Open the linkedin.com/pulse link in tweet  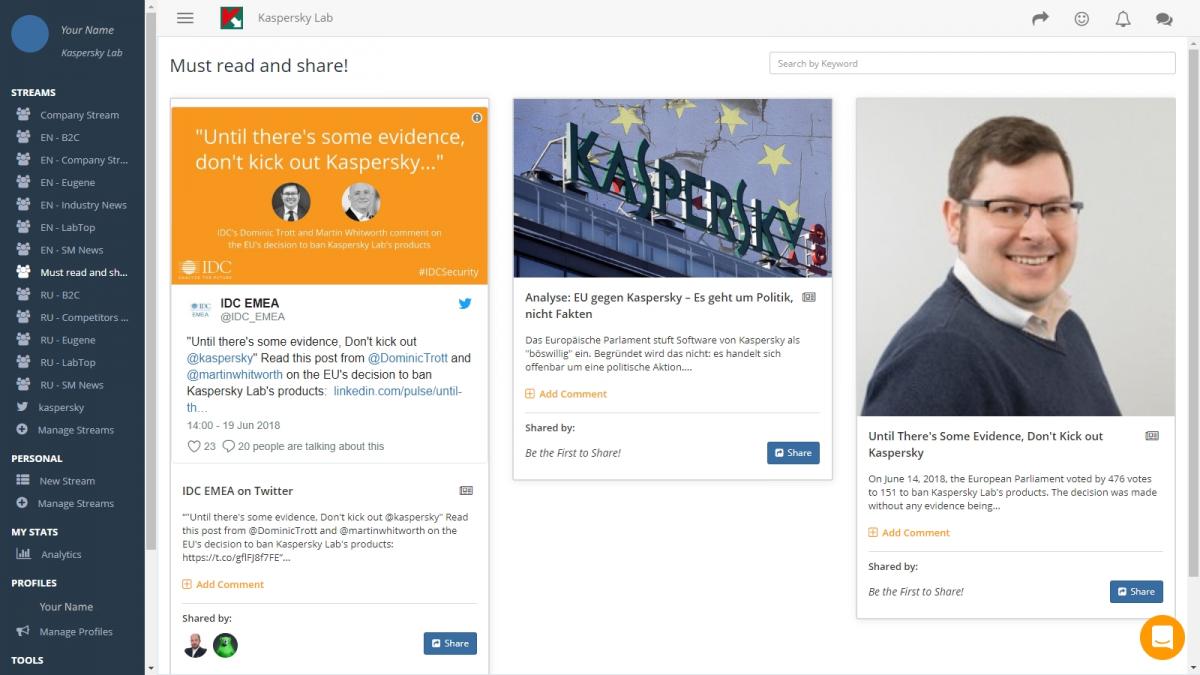coord(398,391)
